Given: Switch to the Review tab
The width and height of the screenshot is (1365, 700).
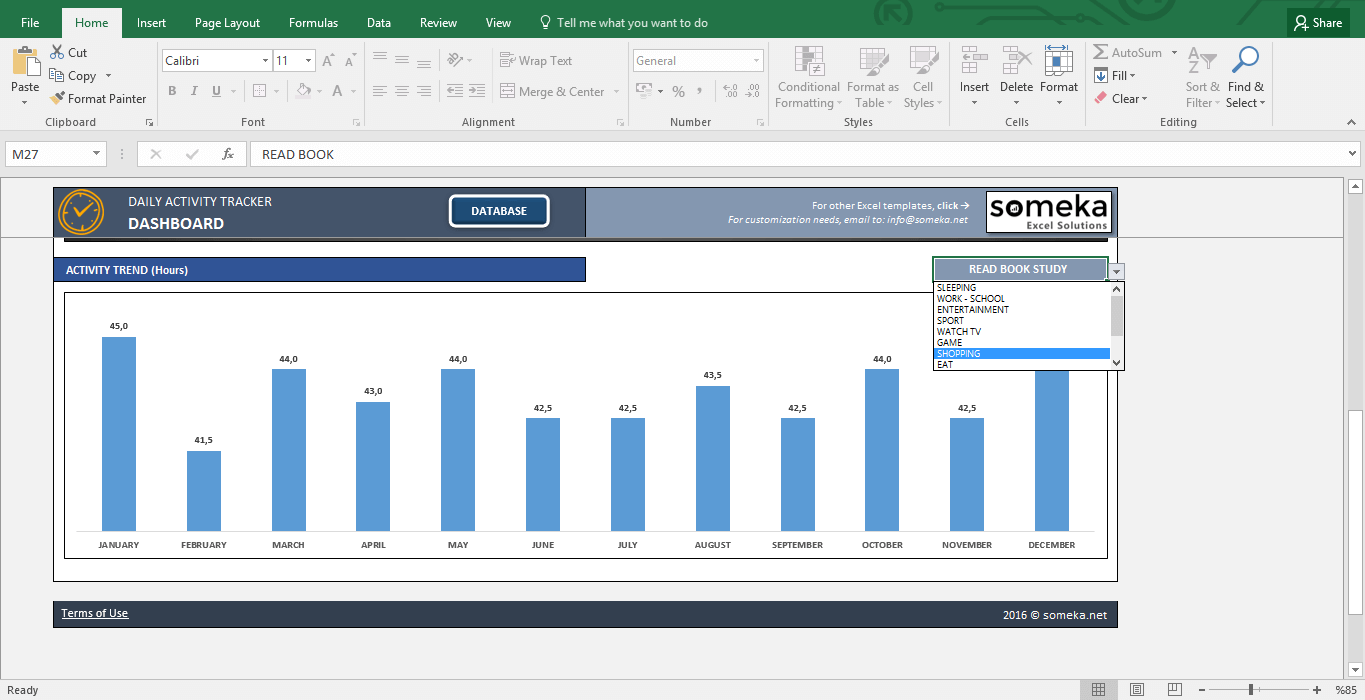Looking at the screenshot, I should click(438, 22).
